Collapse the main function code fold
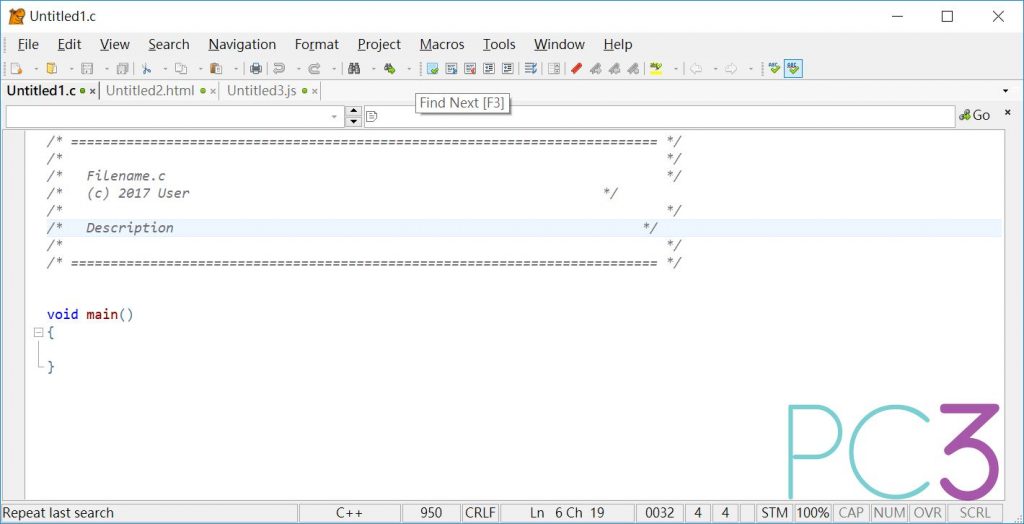Viewport: 1024px width, 524px height. pos(38,332)
